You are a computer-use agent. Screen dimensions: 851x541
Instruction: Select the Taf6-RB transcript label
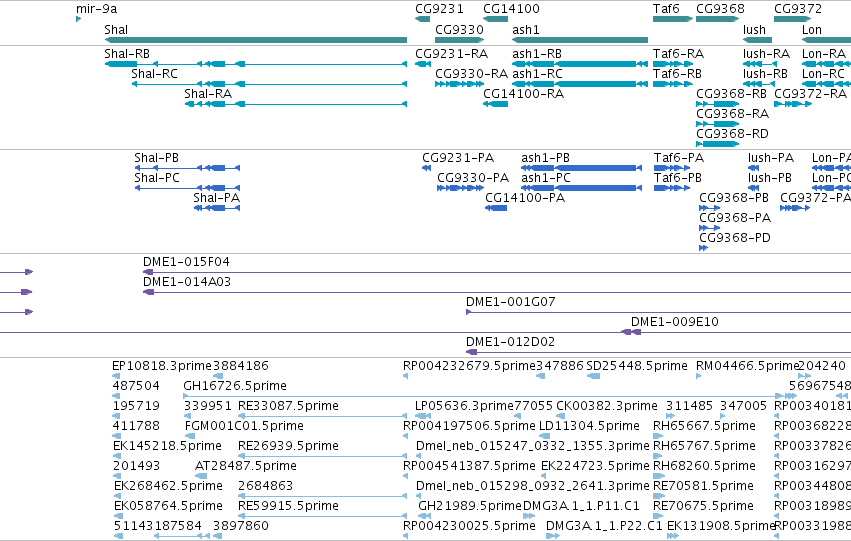[677, 74]
